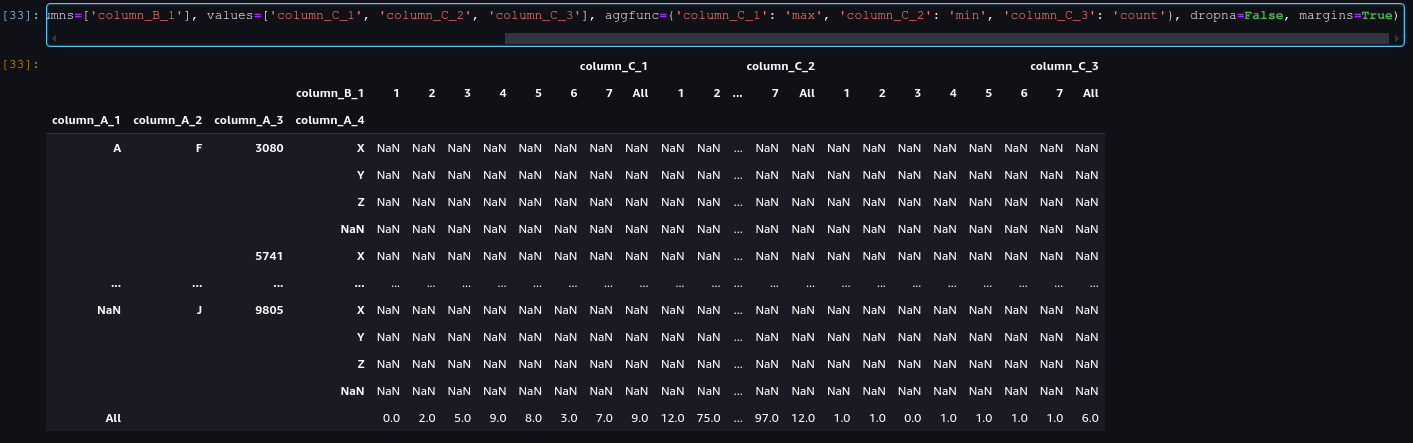Click the column_A_1 index header
The height and width of the screenshot is (443, 1413).
click(87, 120)
